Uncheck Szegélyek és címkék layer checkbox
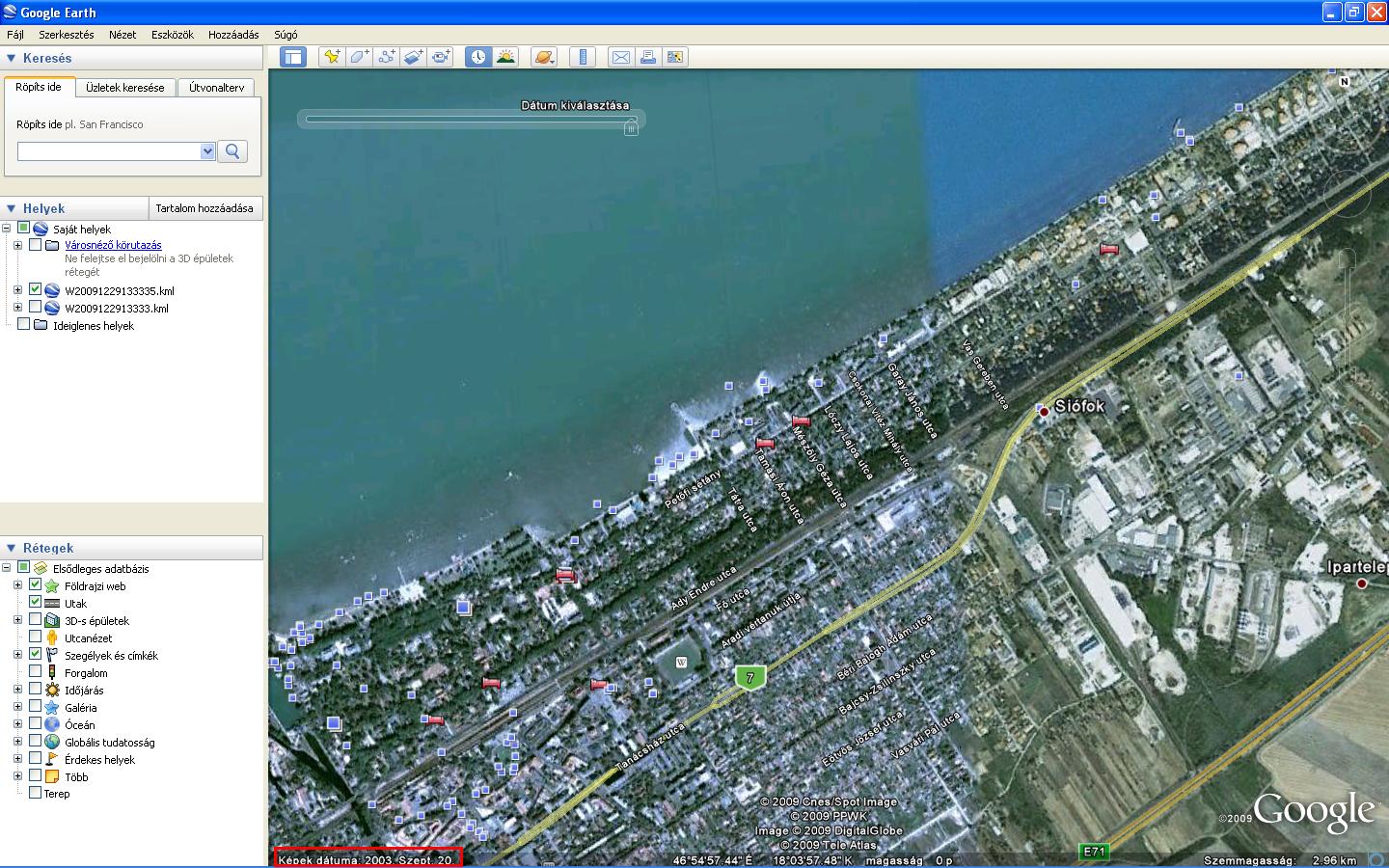The image size is (1389, 868). pos(36,654)
